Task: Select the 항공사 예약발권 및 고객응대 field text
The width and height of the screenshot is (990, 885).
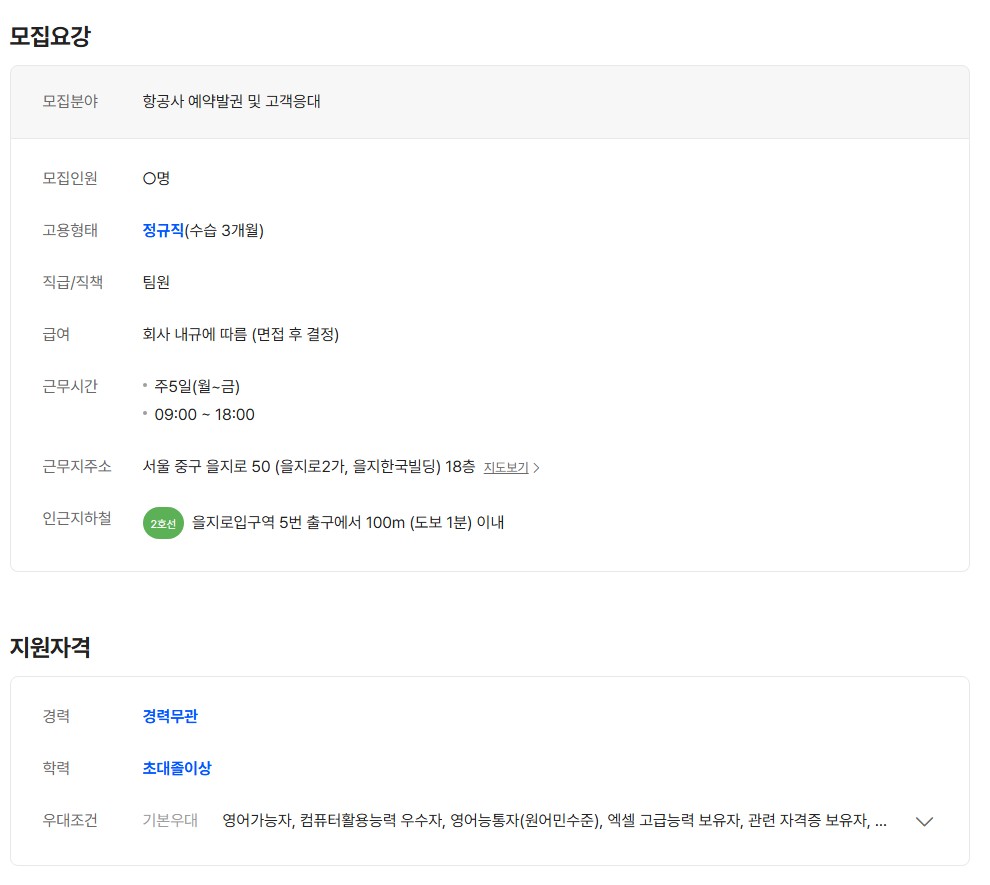Action: [x=231, y=101]
